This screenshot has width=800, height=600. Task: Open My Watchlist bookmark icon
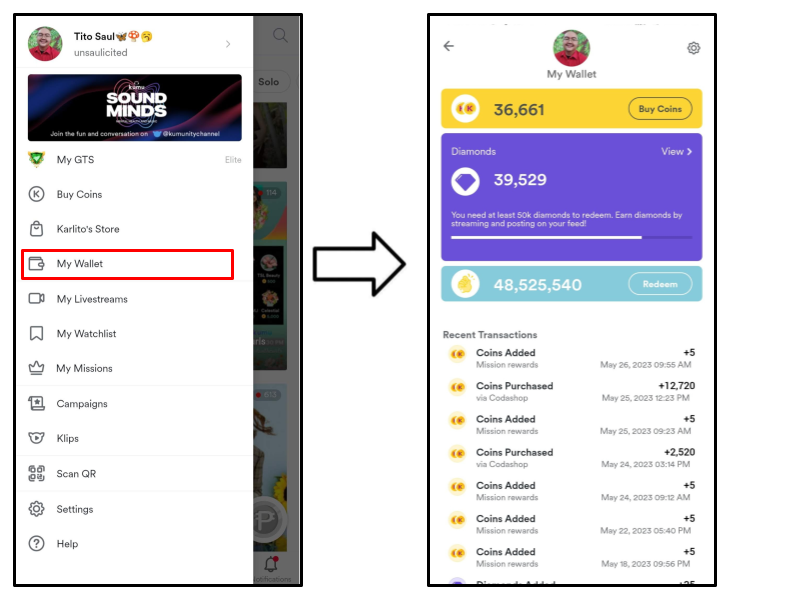click(x=36, y=333)
